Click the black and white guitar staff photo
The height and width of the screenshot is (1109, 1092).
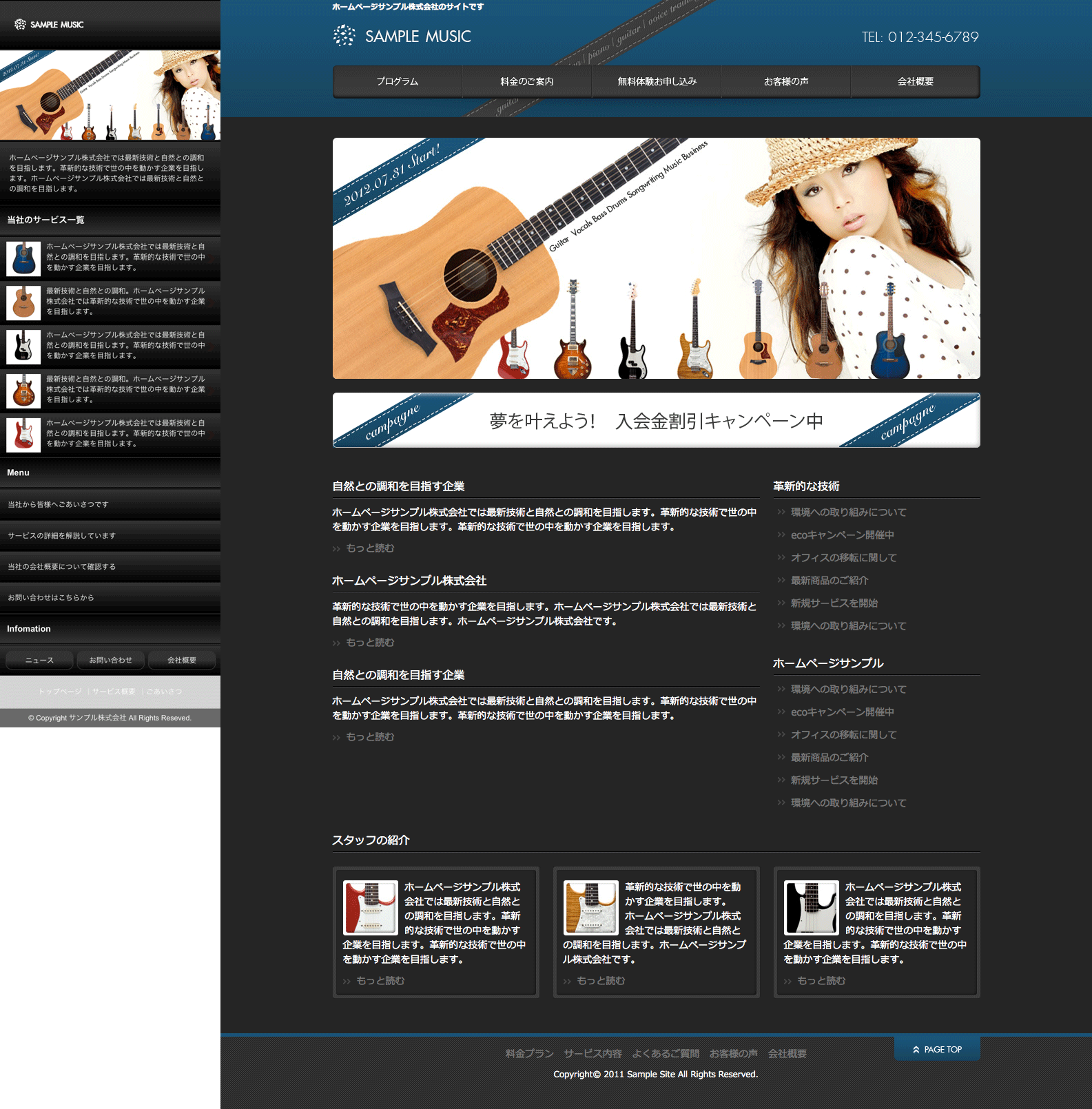click(812, 907)
